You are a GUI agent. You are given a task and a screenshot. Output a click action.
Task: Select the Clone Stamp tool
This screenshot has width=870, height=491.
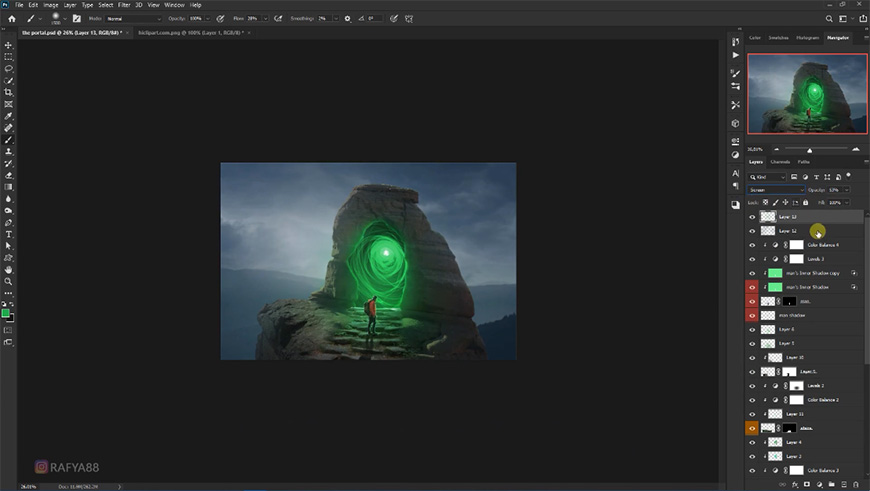pos(8,151)
